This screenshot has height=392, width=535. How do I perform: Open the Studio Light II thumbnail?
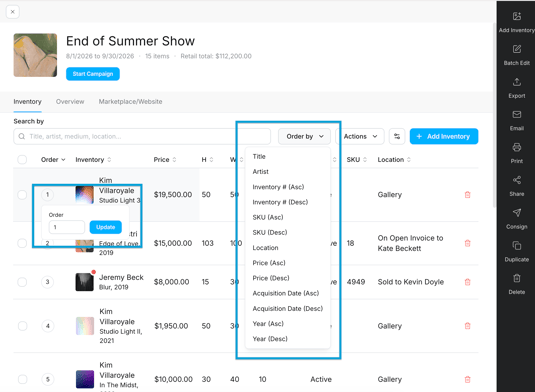[x=85, y=326]
